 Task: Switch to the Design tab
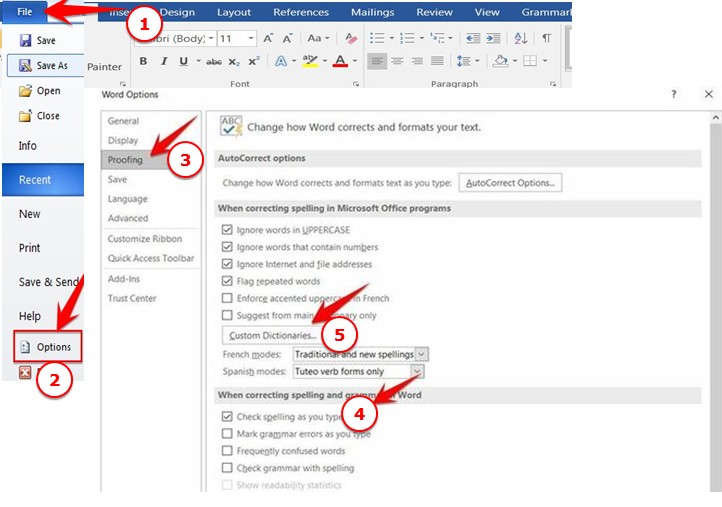[x=177, y=12]
